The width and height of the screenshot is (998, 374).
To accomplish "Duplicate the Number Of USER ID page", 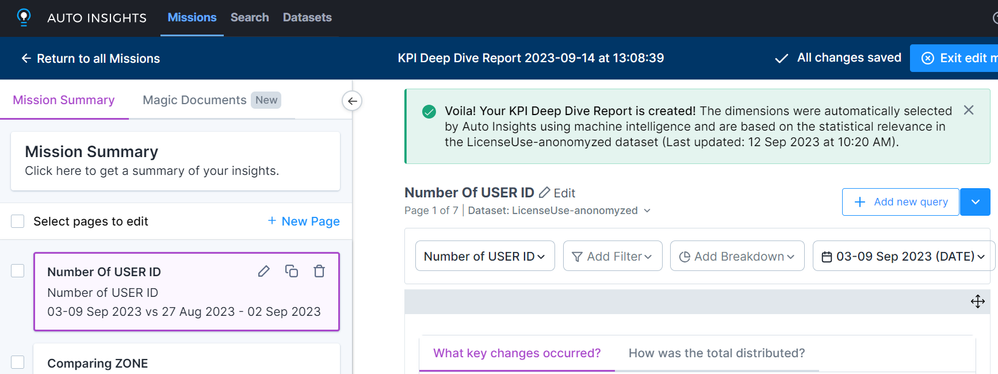I will (292, 272).
